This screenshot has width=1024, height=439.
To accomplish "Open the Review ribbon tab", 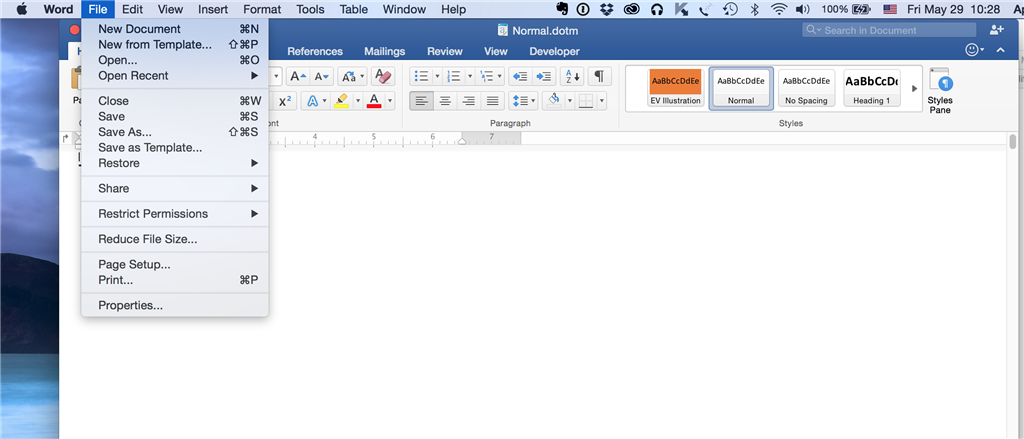I will pos(445,51).
